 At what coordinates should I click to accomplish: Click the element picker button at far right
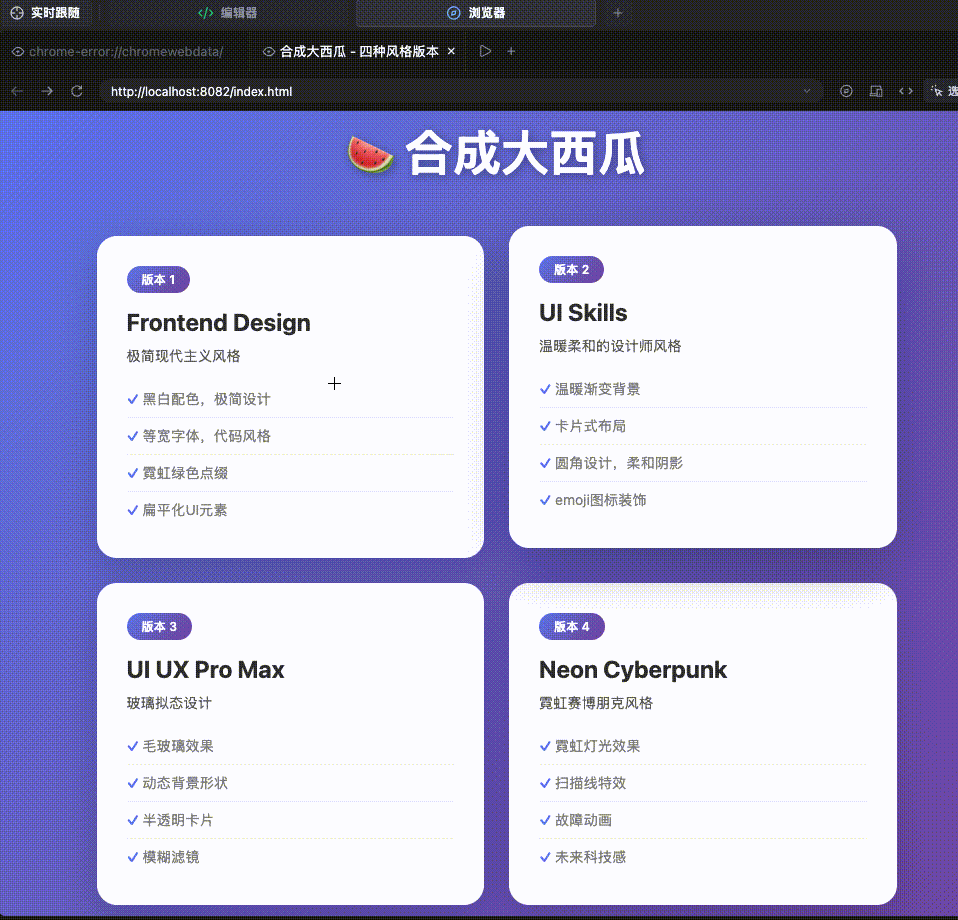pyautogui.click(x=940, y=91)
